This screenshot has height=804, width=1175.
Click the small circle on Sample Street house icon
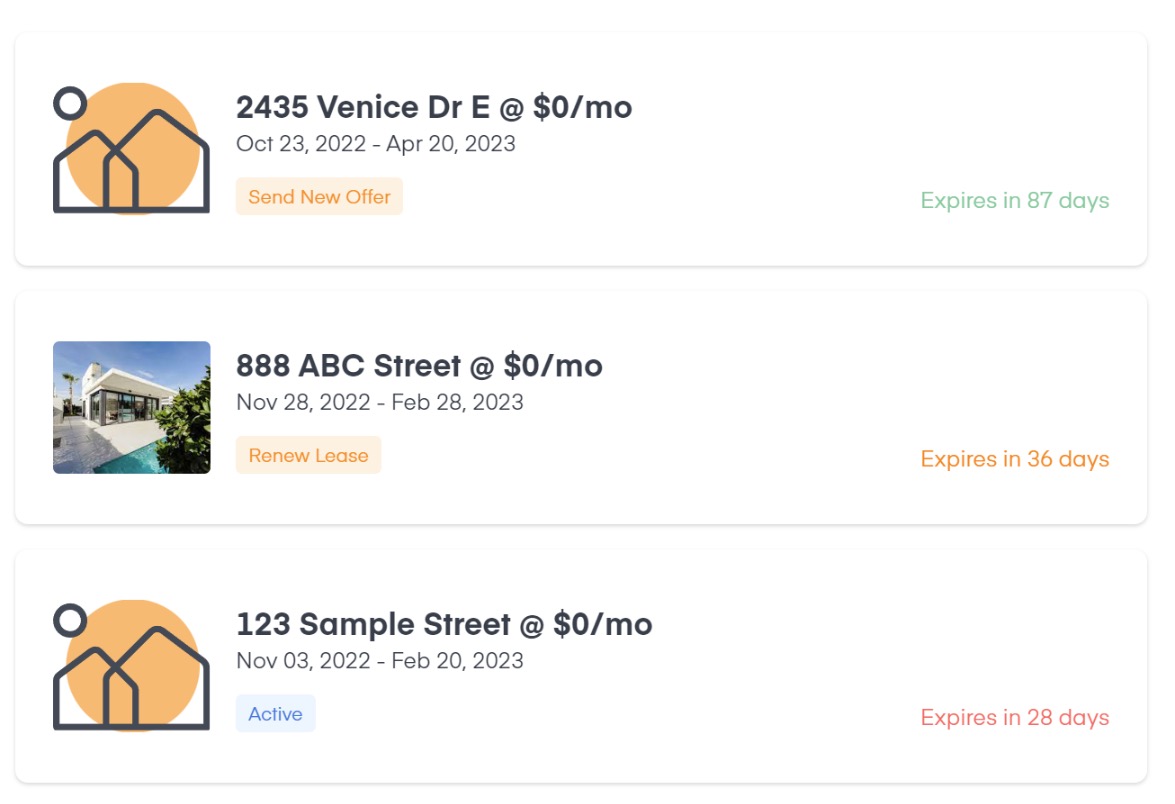point(70,620)
